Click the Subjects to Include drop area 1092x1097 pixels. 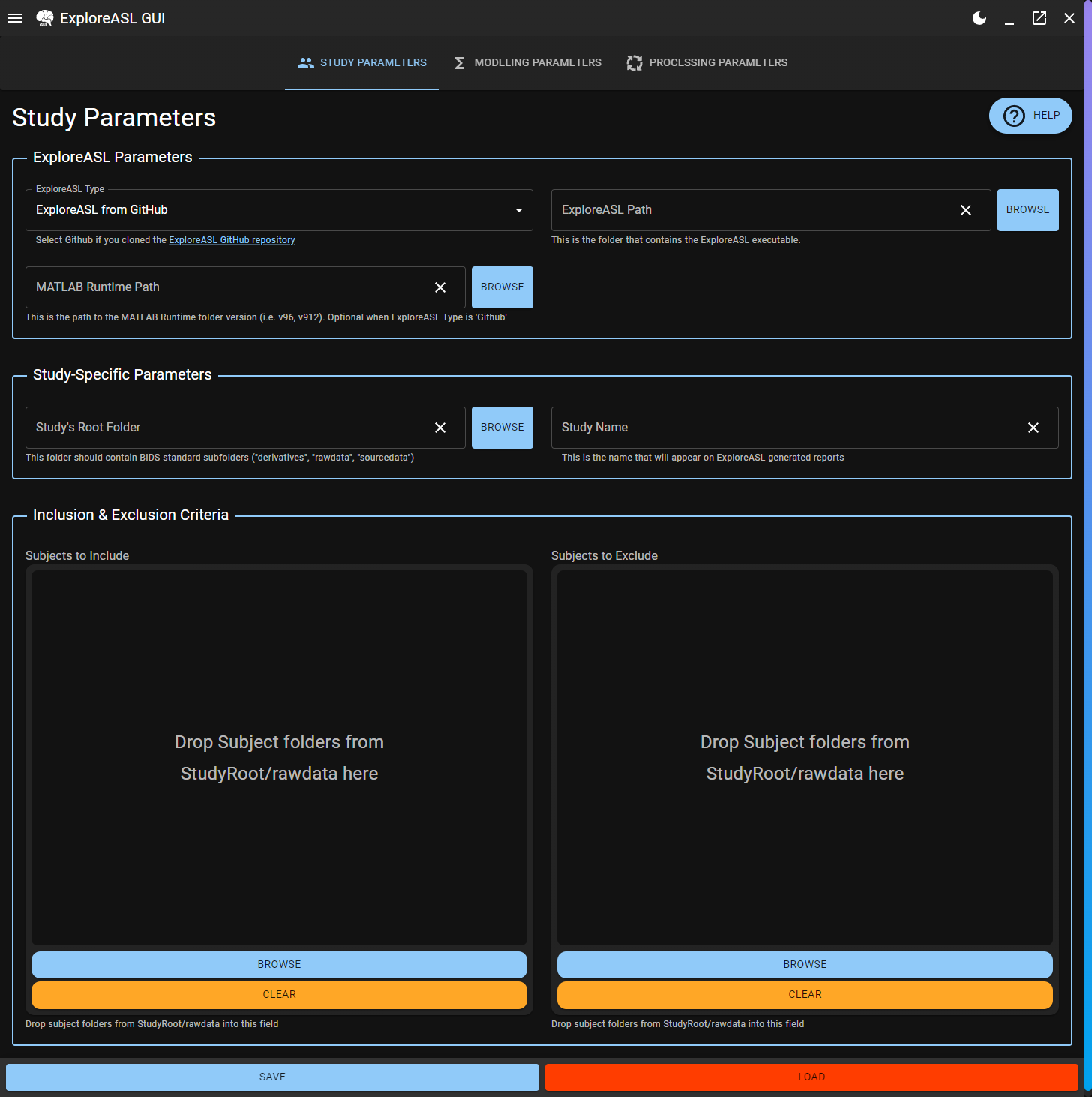click(279, 758)
